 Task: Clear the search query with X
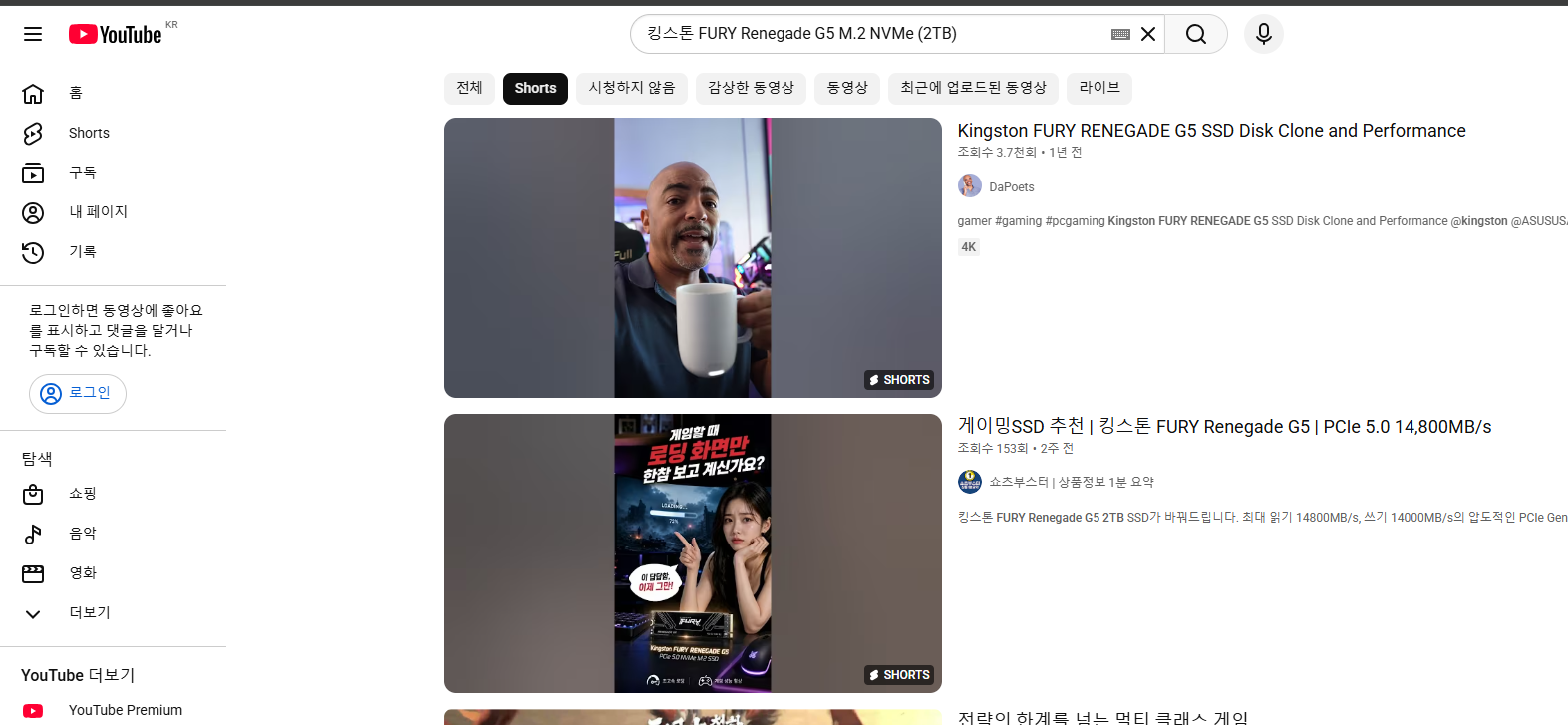[1148, 34]
